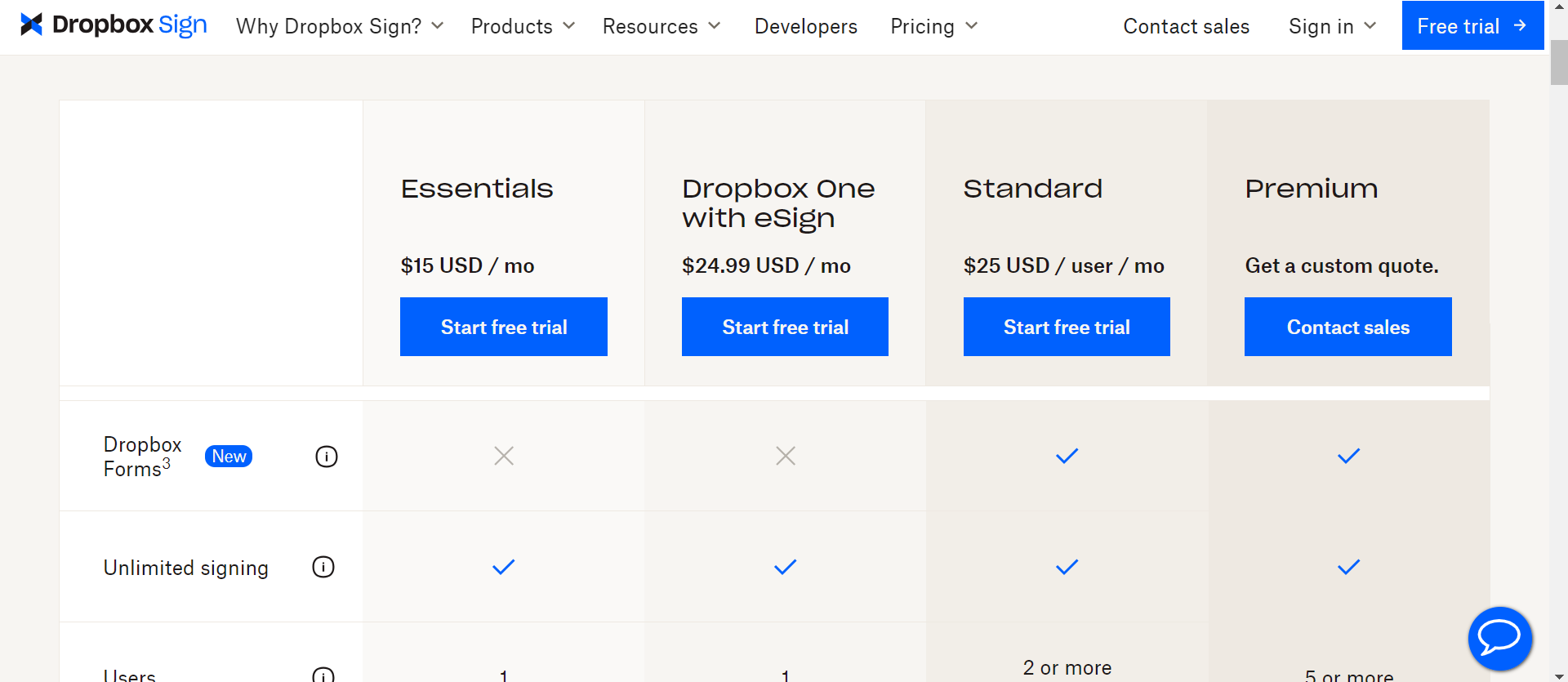The image size is (1568, 682).
Task: Click the X mark for Essentials Dropbox Forms
Action: [x=504, y=456]
